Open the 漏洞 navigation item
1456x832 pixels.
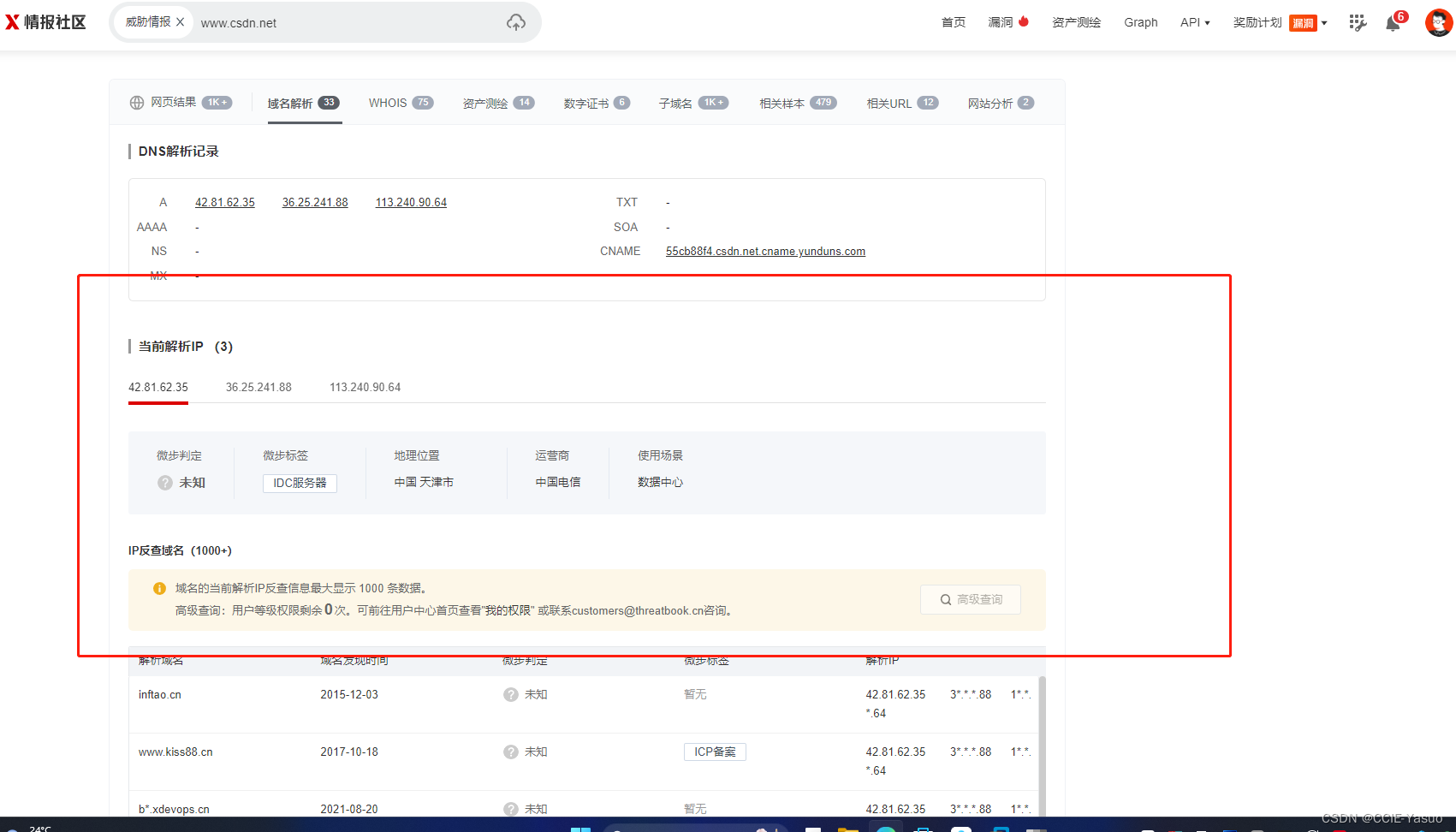(1008, 22)
